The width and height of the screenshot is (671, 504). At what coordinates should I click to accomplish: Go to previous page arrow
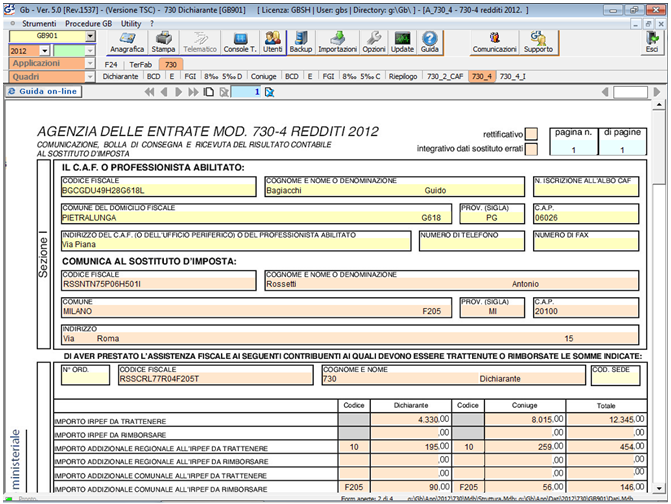point(163,92)
